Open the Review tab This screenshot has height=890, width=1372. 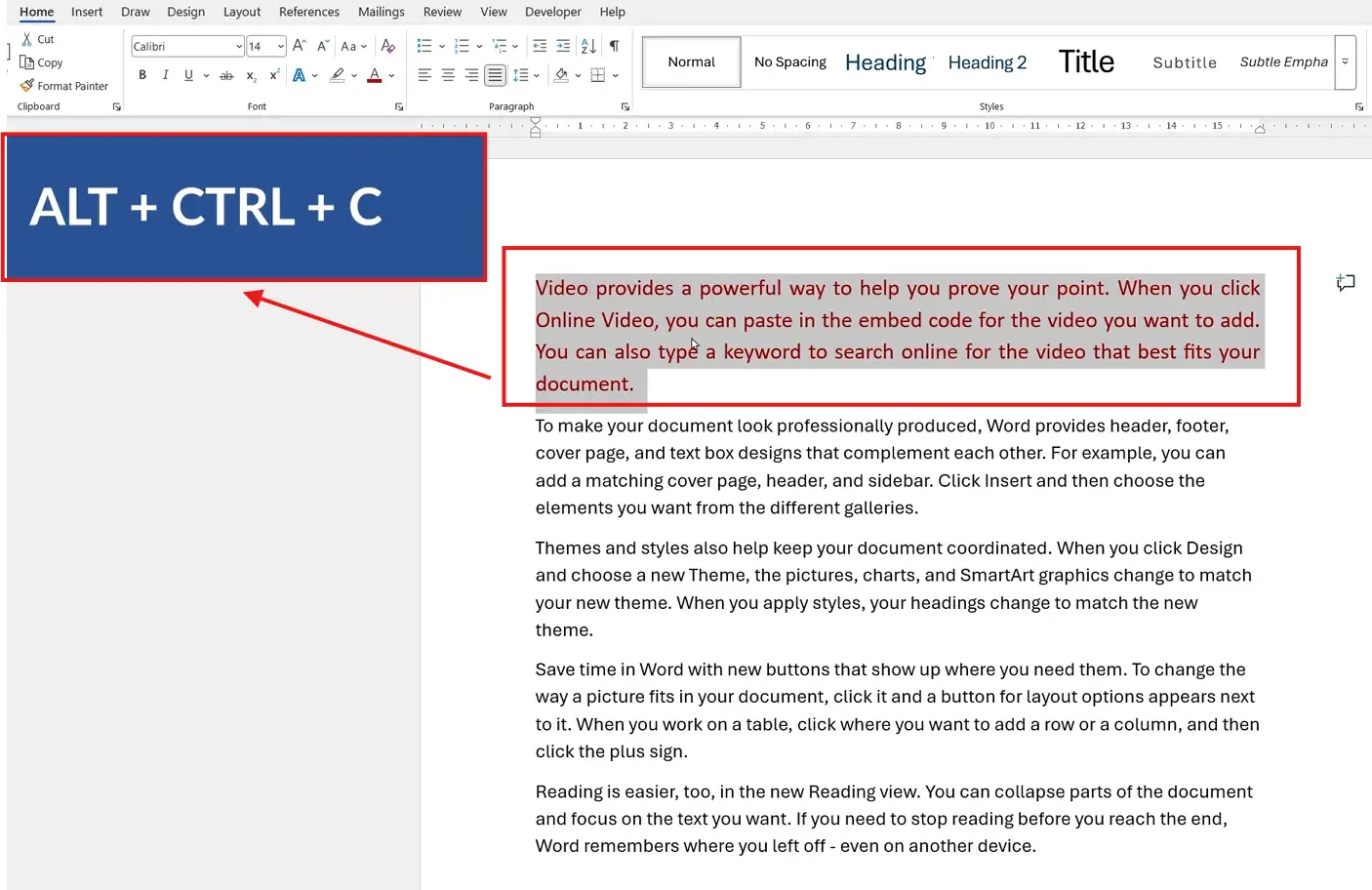click(442, 12)
